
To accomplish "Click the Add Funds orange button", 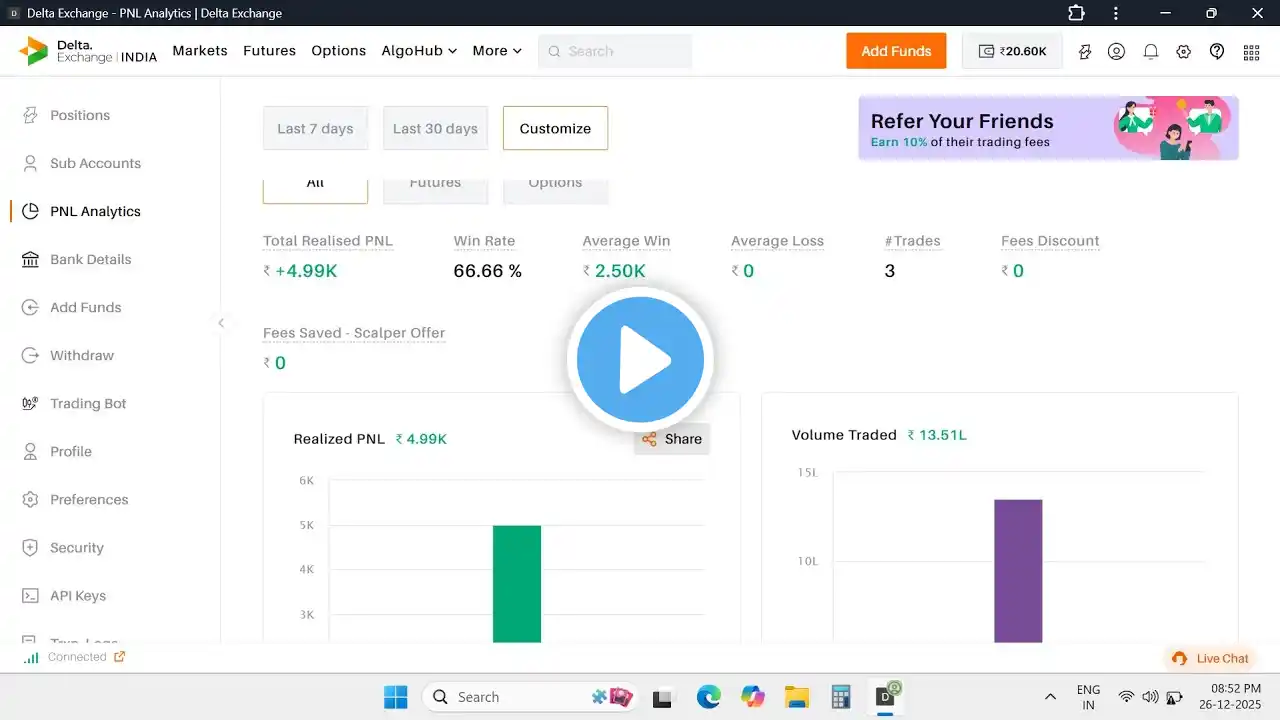I will 896,51.
